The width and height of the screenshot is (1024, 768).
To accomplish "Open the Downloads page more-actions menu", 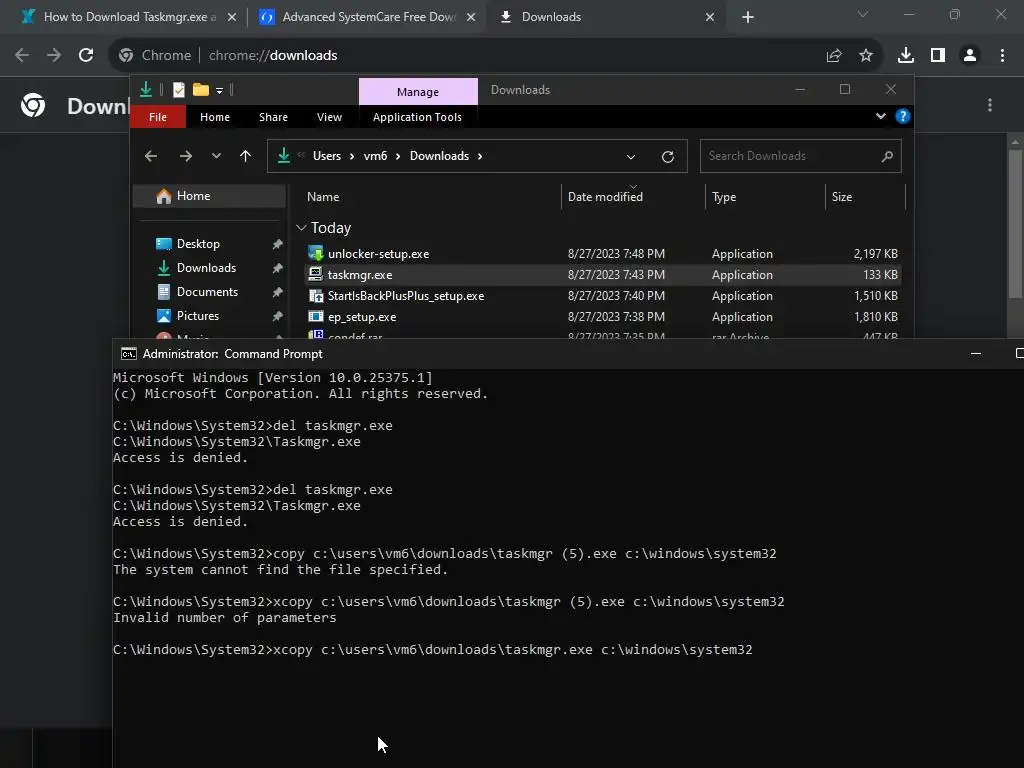I will 990,105.
